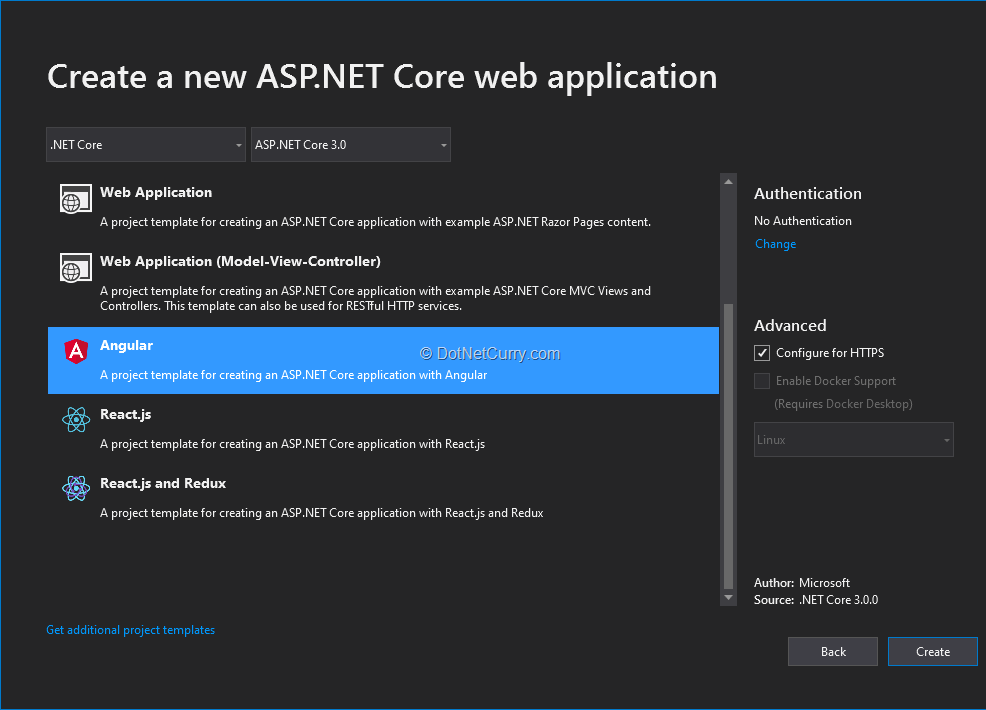The width and height of the screenshot is (986, 710).
Task: Open the Linux OS dropdown
Action: click(853, 440)
